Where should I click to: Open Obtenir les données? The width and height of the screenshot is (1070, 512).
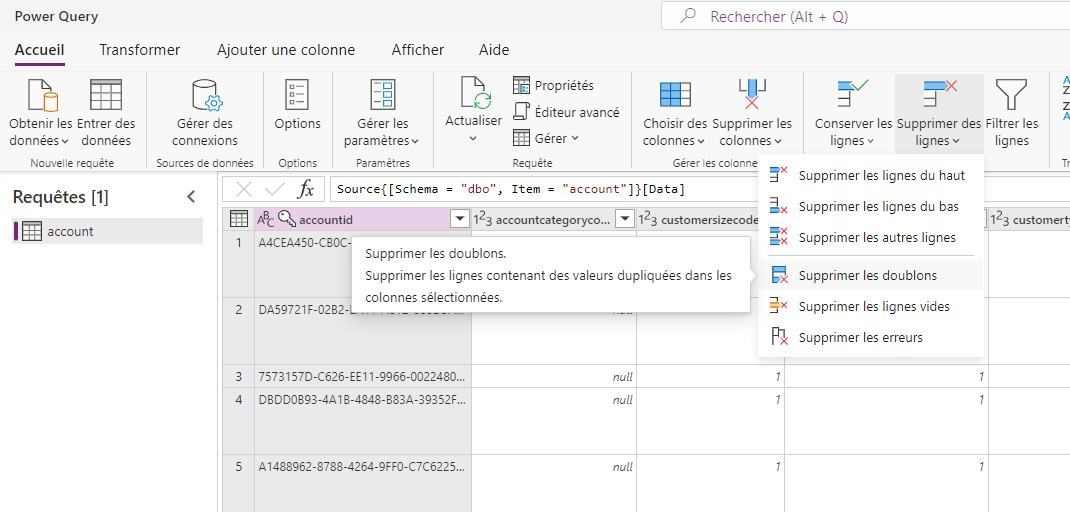[x=41, y=113]
